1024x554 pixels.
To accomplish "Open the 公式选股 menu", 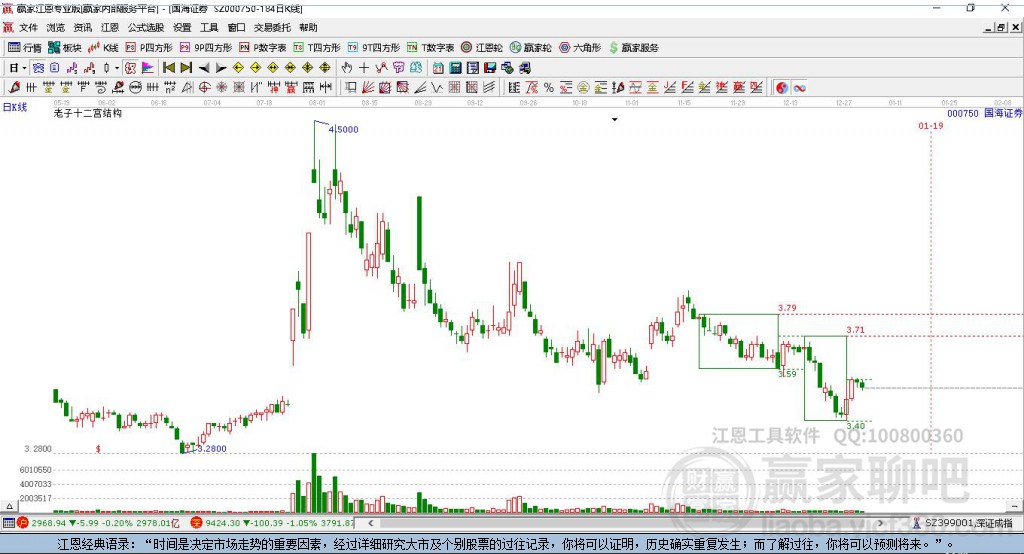I will coord(146,27).
